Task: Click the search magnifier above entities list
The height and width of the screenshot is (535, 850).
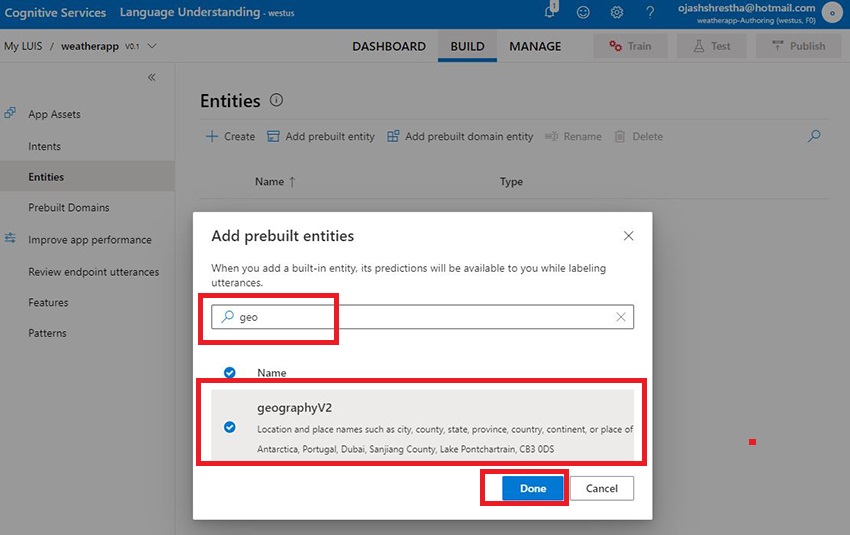Action: (815, 136)
